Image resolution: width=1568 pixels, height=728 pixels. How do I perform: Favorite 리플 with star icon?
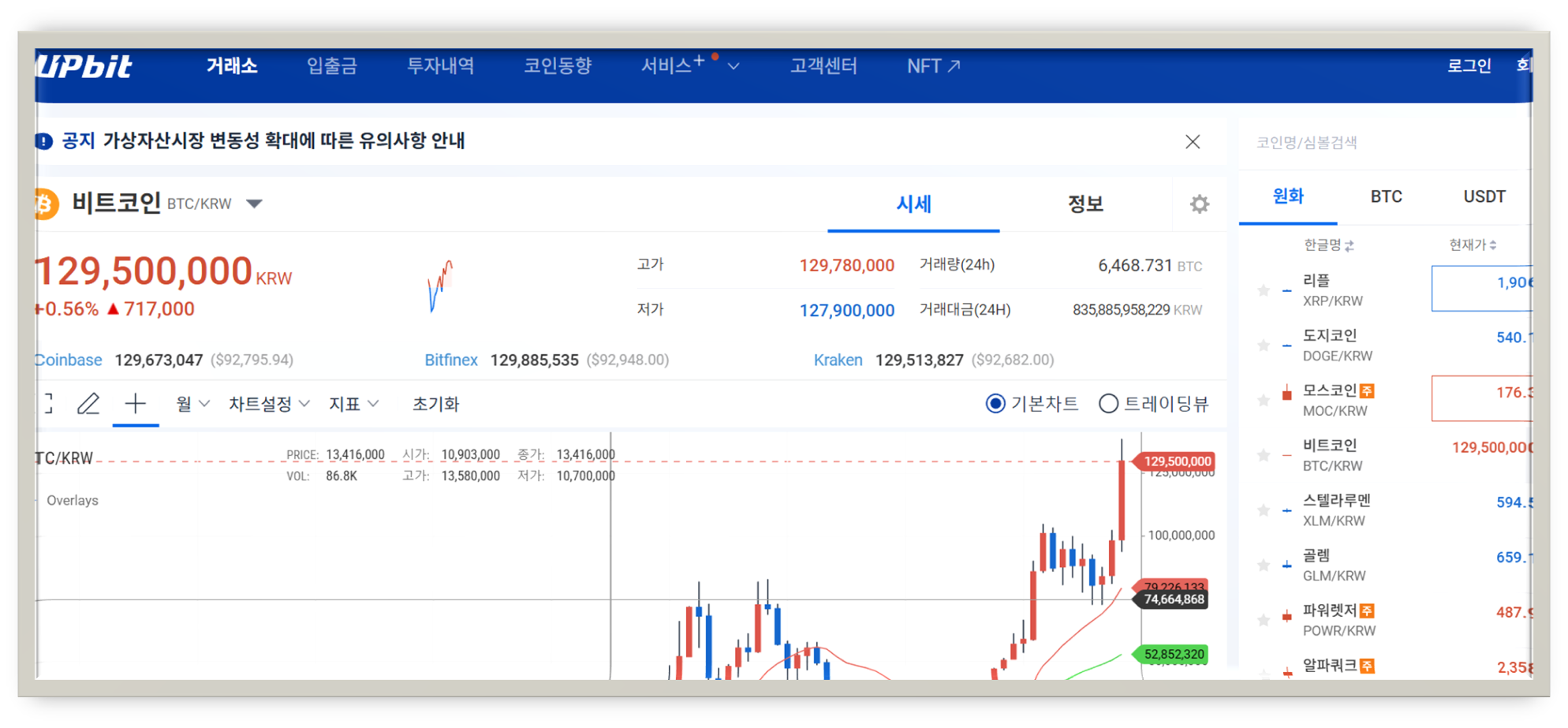tap(1264, 291)
